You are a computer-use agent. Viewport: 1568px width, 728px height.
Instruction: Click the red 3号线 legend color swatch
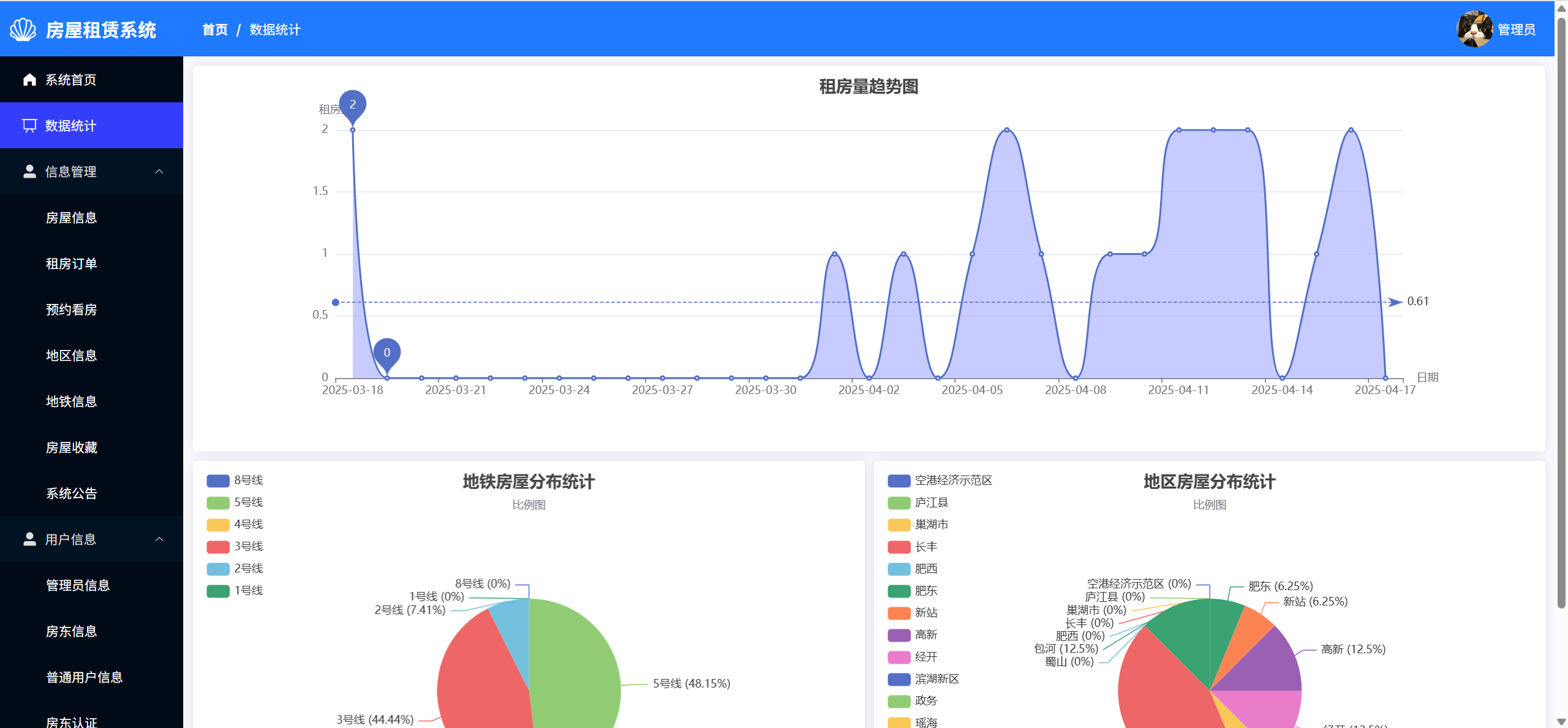point(218,547)
